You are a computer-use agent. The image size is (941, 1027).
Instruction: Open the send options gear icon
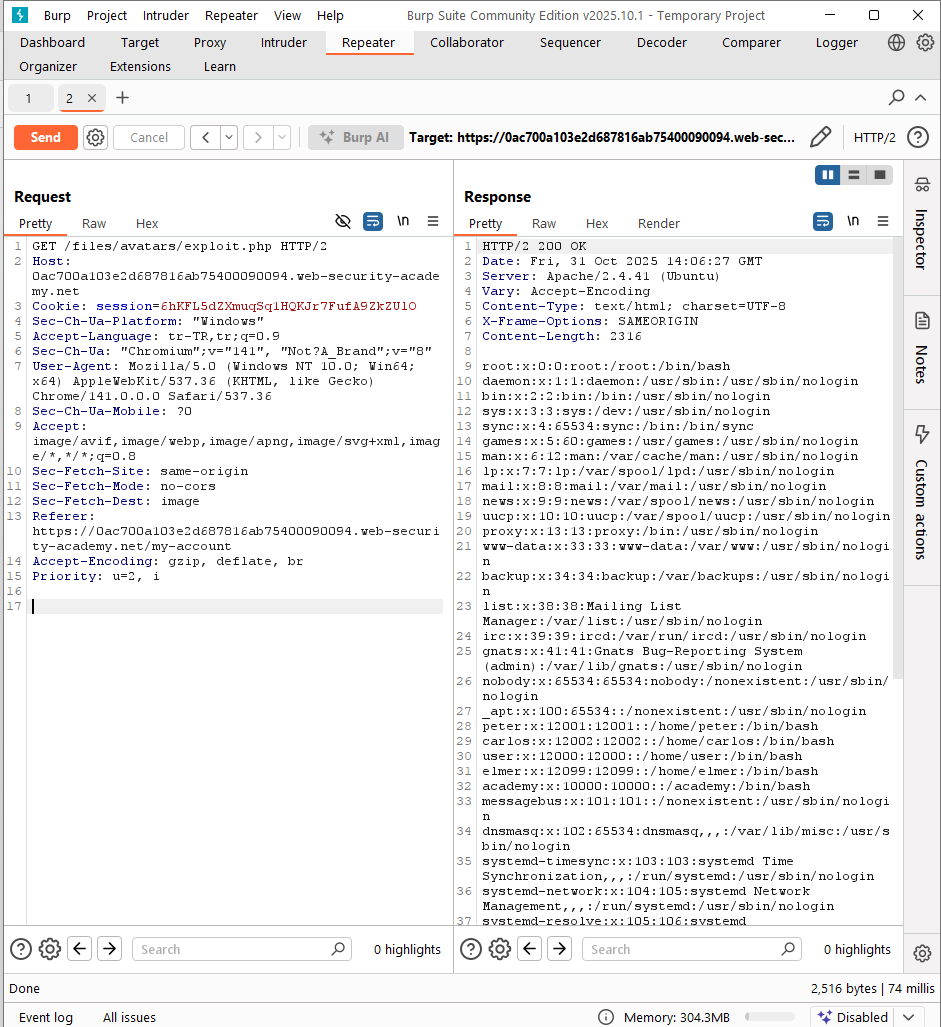(96, 138)
